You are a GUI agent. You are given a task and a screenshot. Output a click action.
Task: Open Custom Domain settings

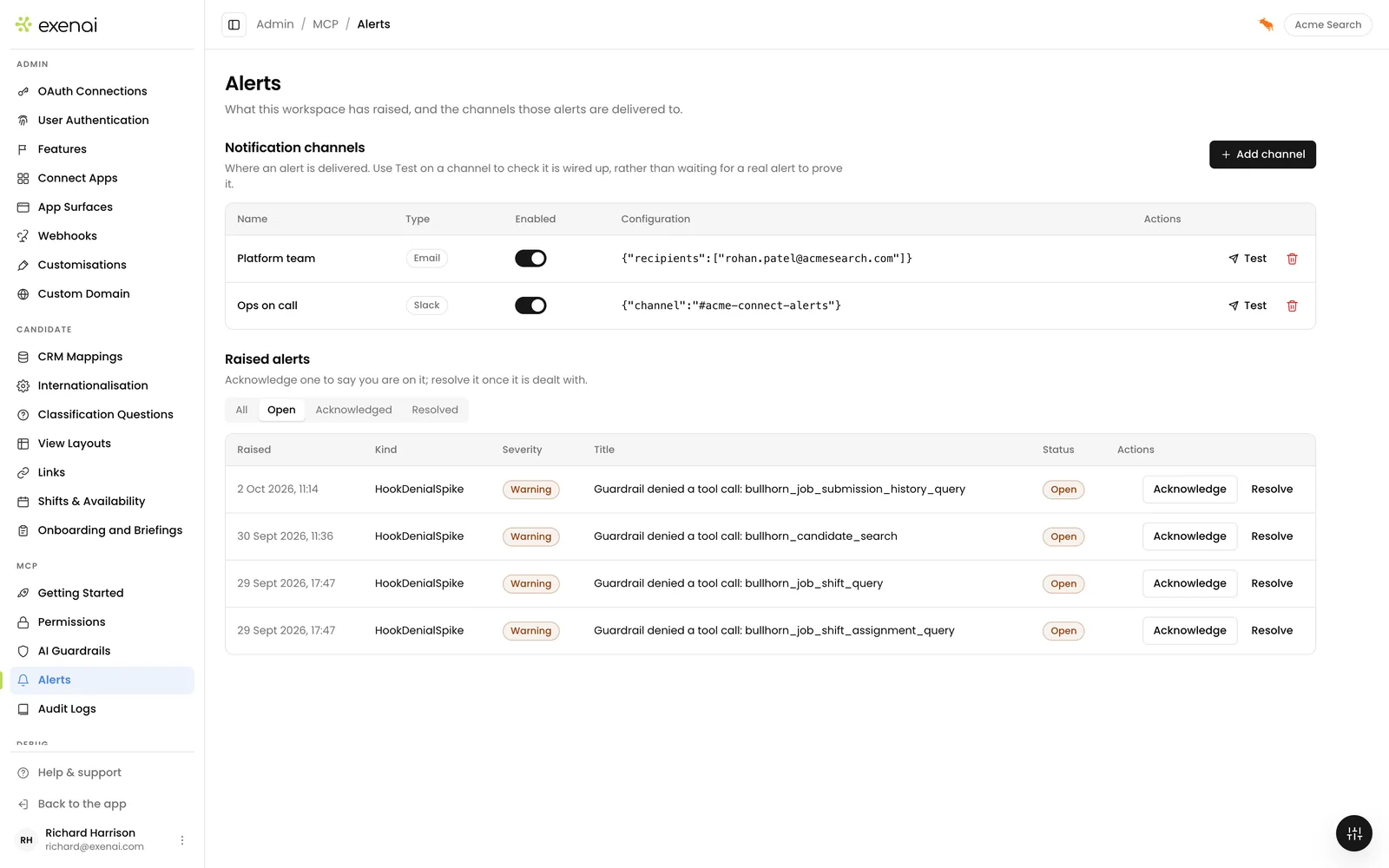point(102,294)
